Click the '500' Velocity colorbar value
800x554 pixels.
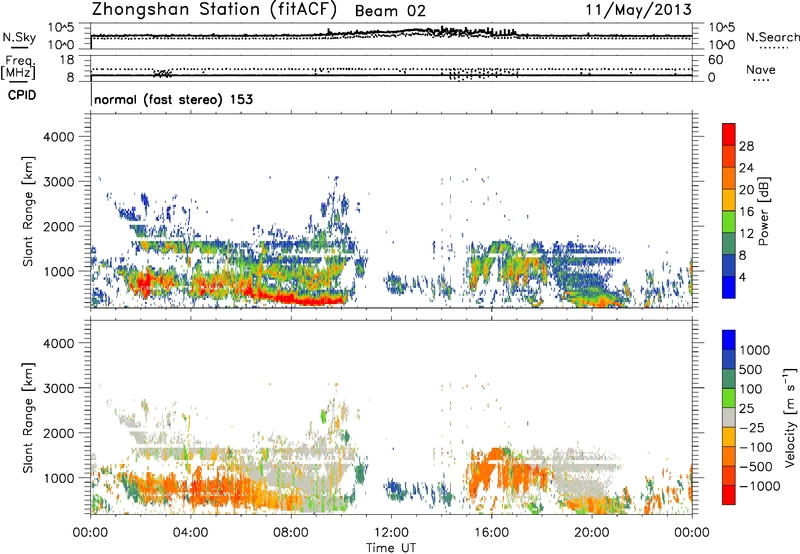750,370
